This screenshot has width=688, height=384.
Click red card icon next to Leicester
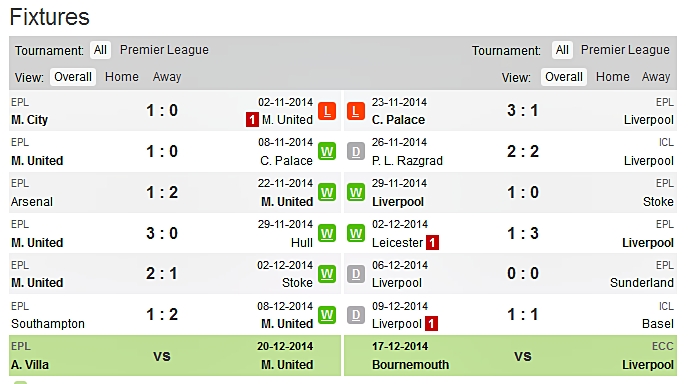click(x=432, y=243)
